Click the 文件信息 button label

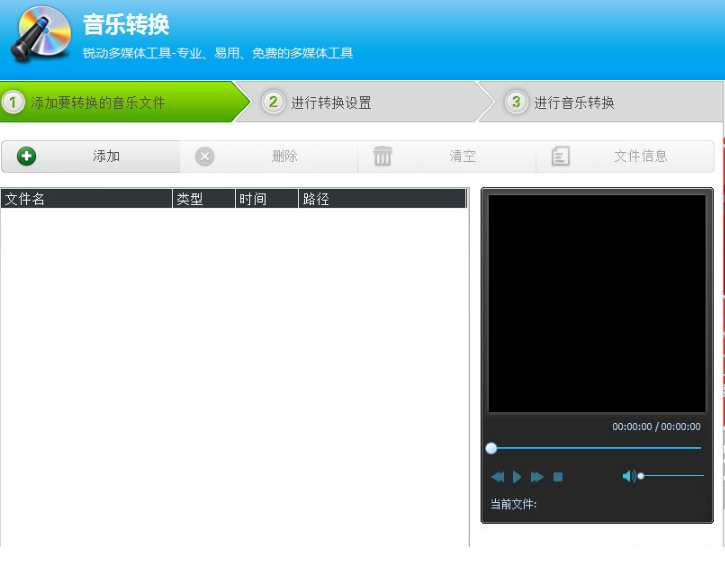click(640, 156)
